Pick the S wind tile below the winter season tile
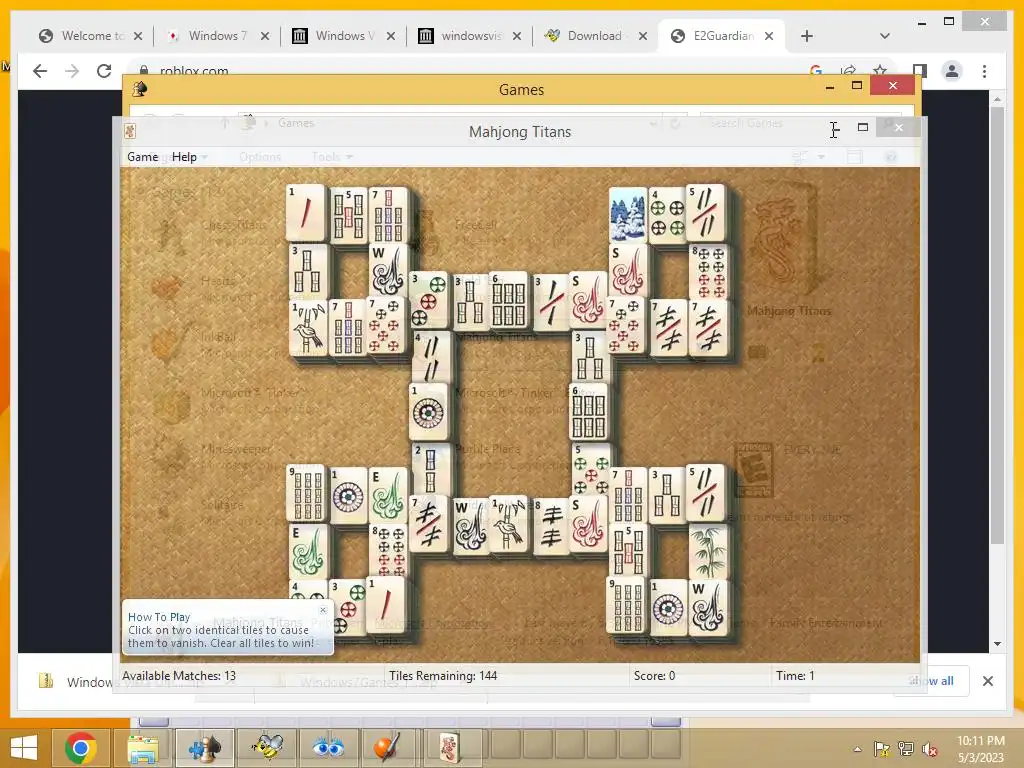Screen dimensions: 1024x768 tap(629, 270)
